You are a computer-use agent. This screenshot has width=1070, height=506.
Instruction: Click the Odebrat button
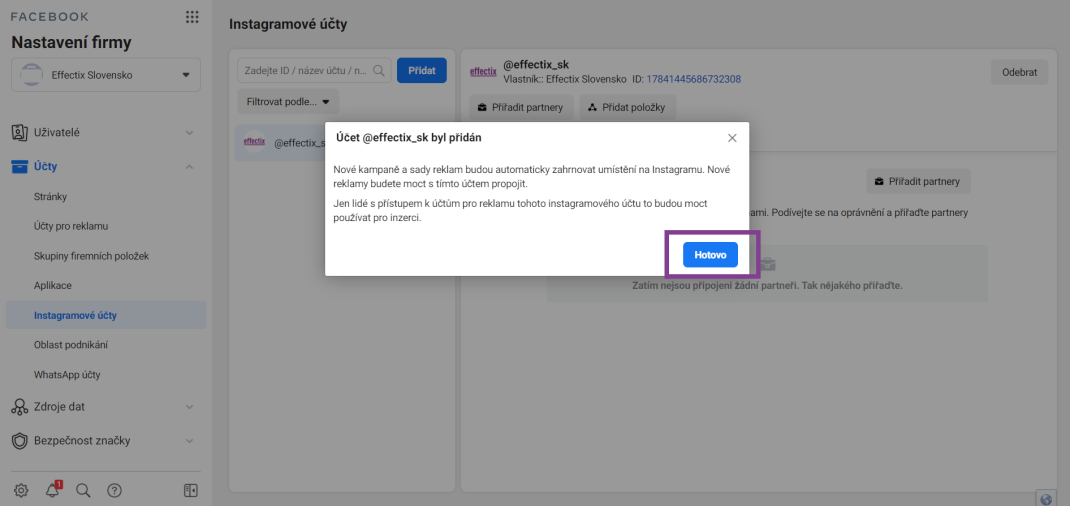(1020, 72)
